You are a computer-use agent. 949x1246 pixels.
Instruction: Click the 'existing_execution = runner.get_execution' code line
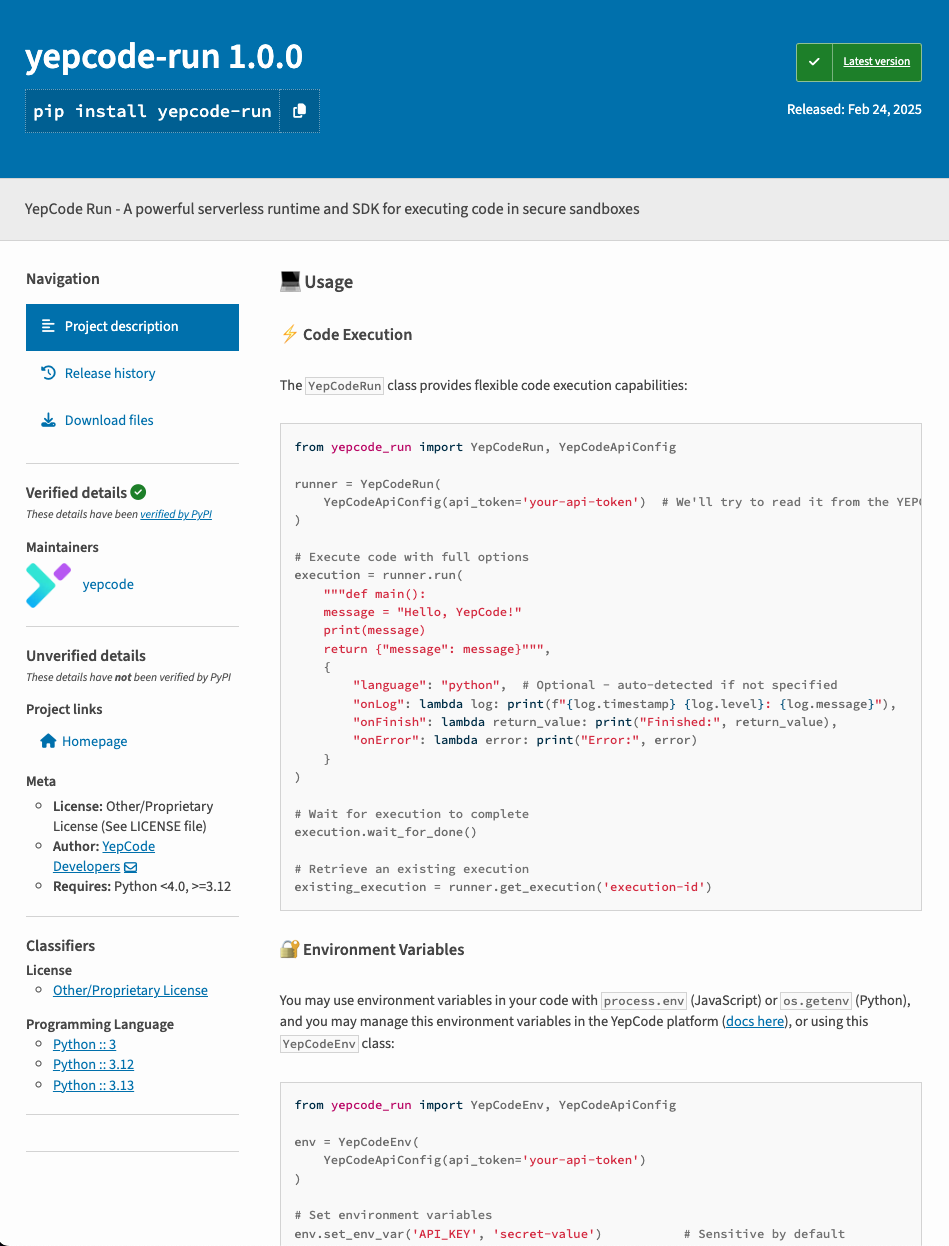(x=503, y=887)
